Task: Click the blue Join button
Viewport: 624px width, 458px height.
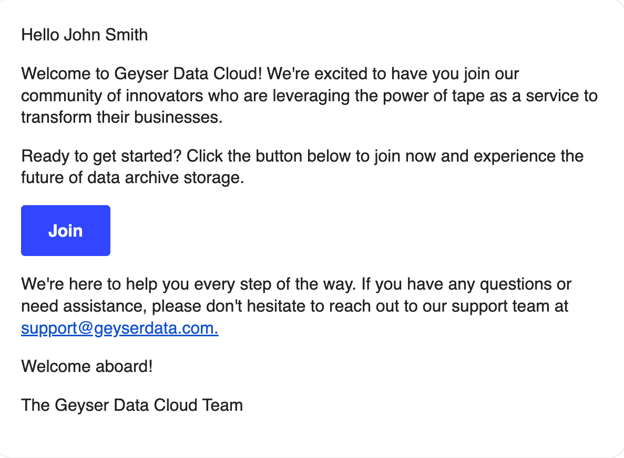Action: (x=65, y=231)
